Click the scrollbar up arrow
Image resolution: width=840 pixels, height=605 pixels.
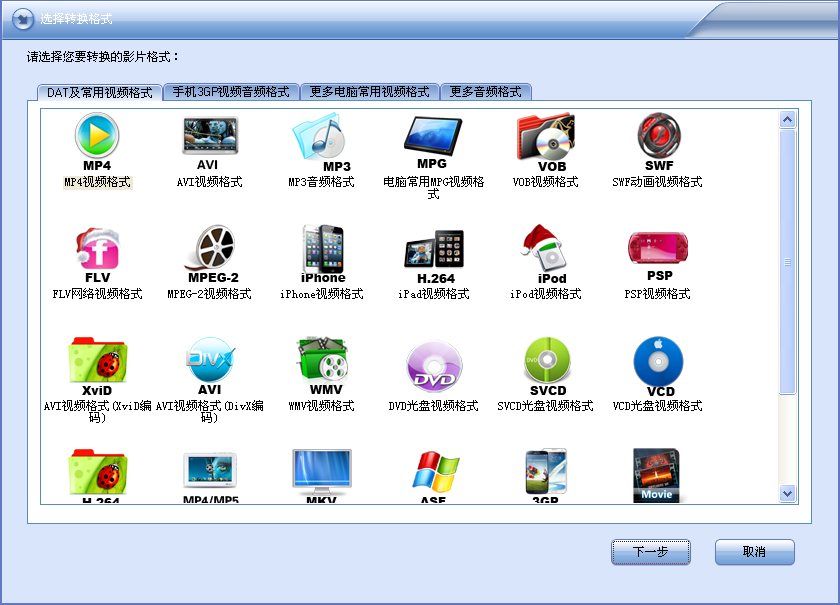pos(787,119)
